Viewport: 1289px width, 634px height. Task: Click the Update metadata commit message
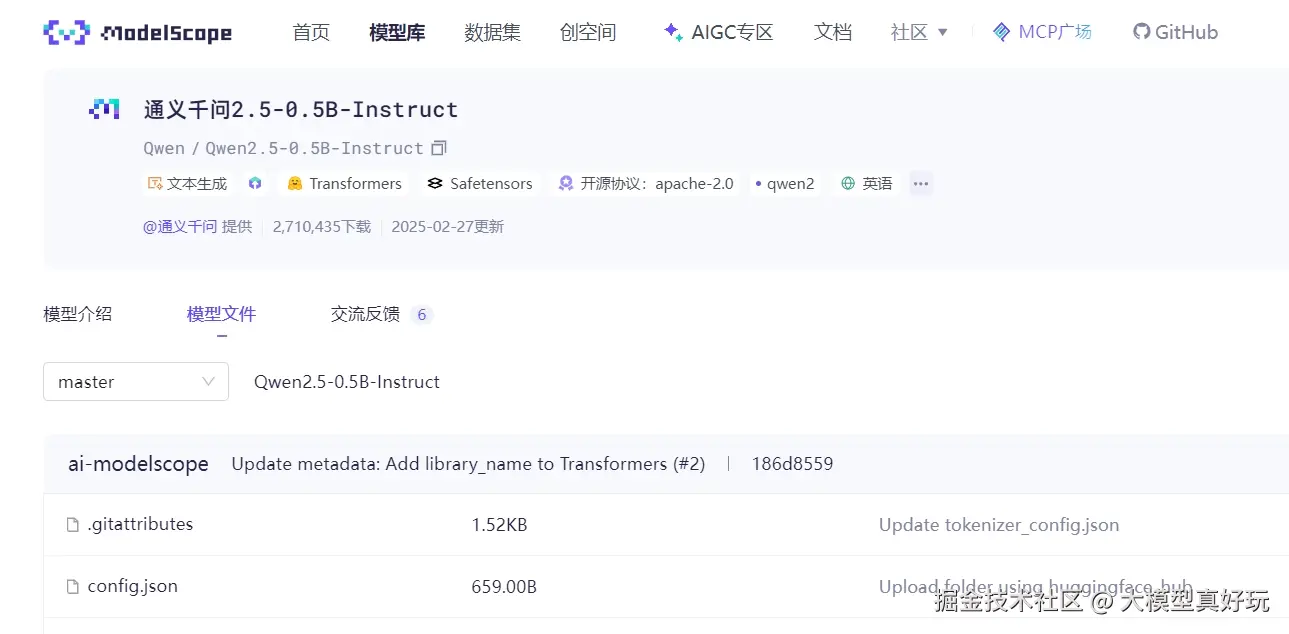(468, 464)
